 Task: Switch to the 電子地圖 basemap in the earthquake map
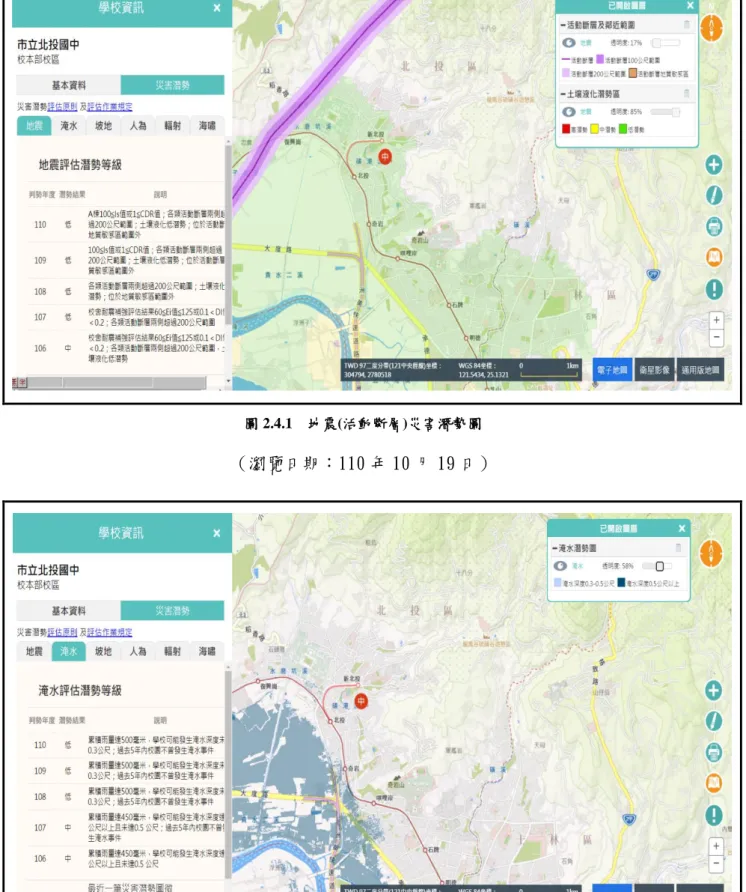[x=612, y=370]
